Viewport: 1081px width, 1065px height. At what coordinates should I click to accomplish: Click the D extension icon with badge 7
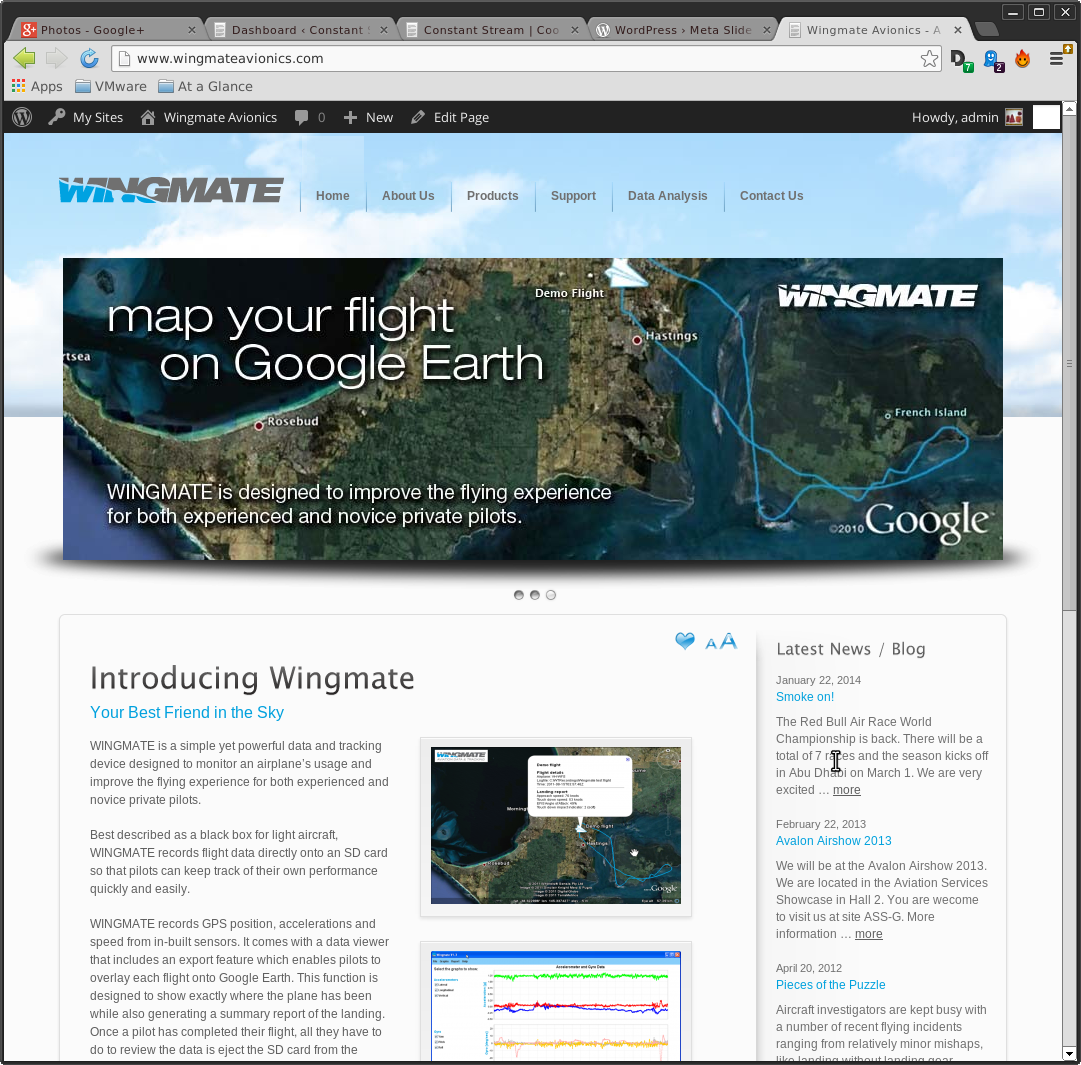click(x=961, y=60)
